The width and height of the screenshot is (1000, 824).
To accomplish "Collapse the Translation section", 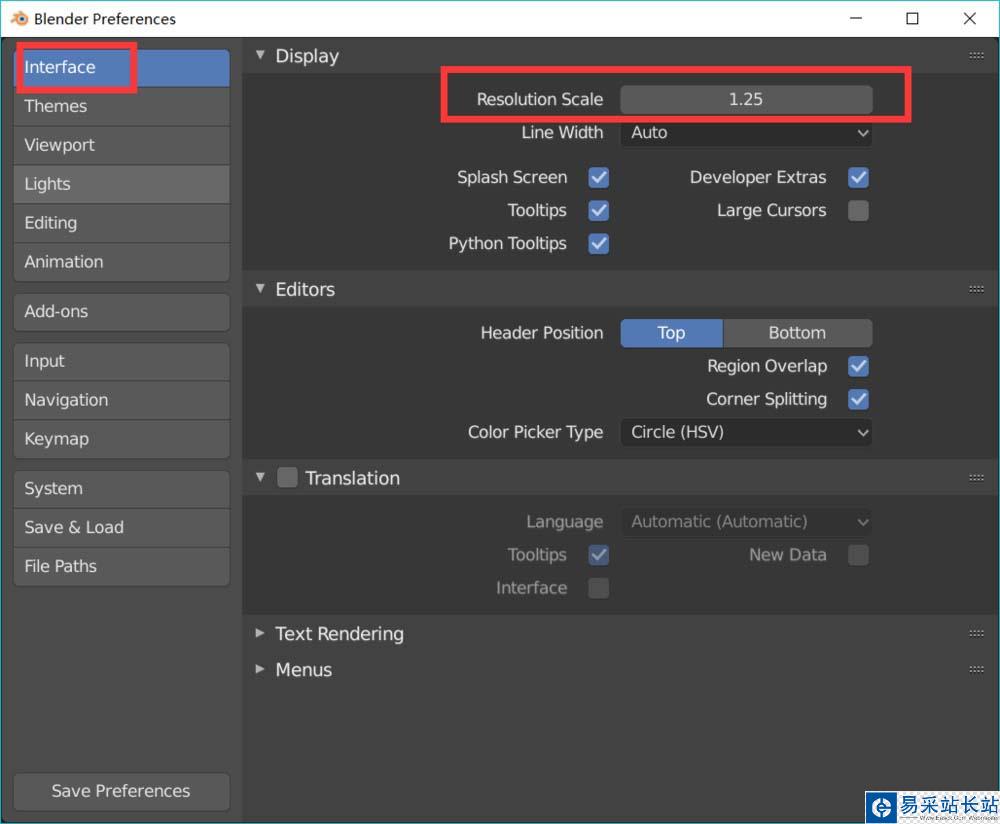I will 260,477.
